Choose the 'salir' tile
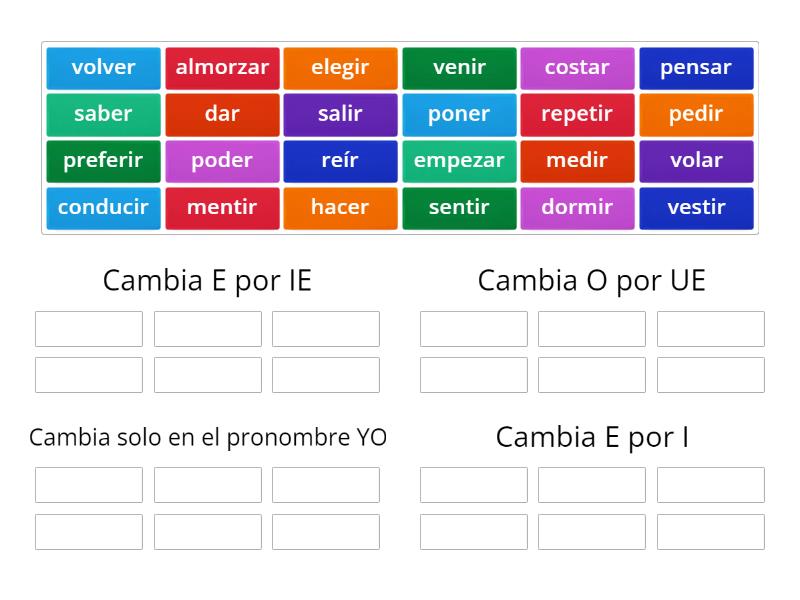Viewport: 800px width, 600px height. (340, 114)
